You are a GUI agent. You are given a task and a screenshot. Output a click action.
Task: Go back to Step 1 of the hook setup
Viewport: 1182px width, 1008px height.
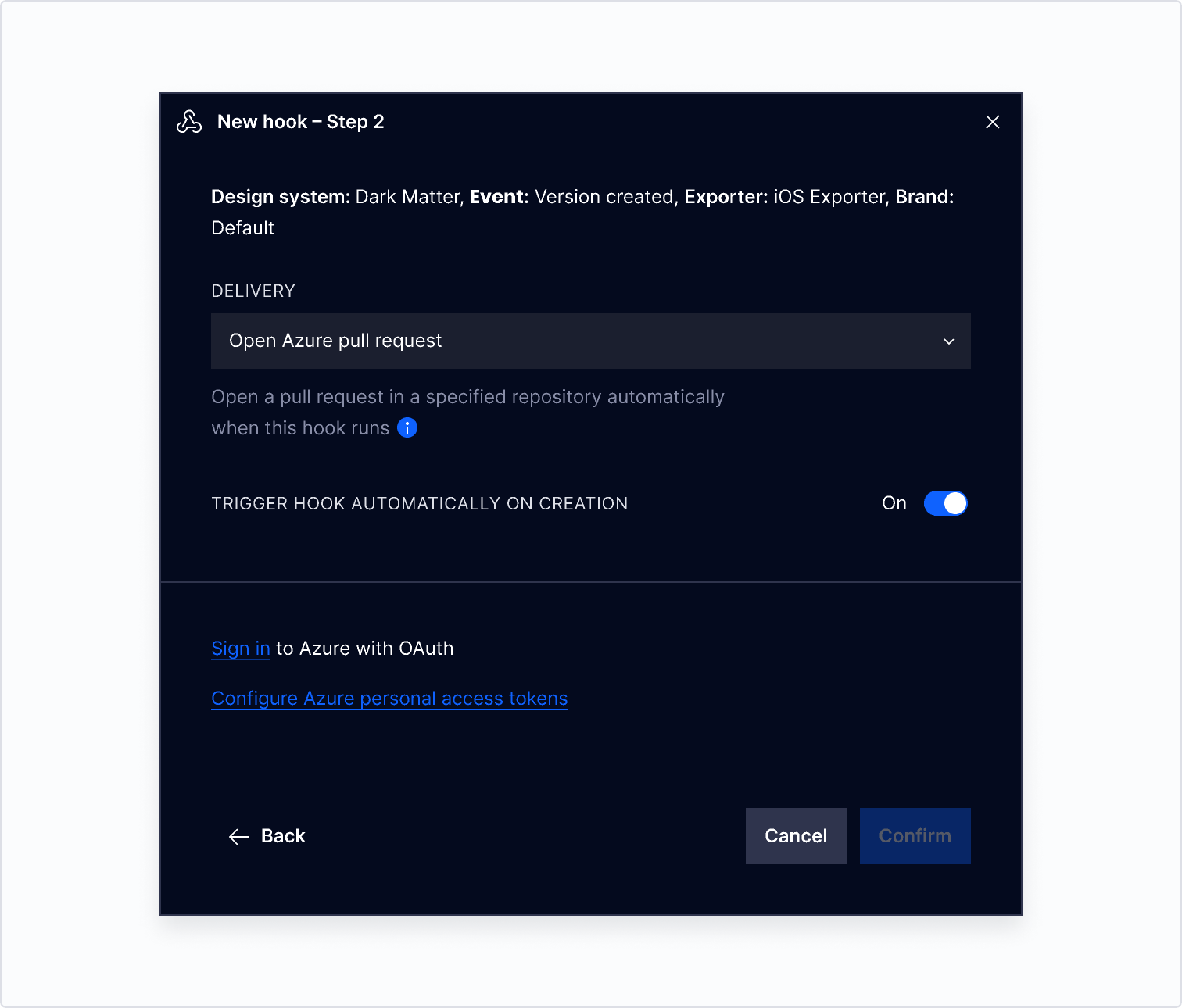[x=266, y=836]
